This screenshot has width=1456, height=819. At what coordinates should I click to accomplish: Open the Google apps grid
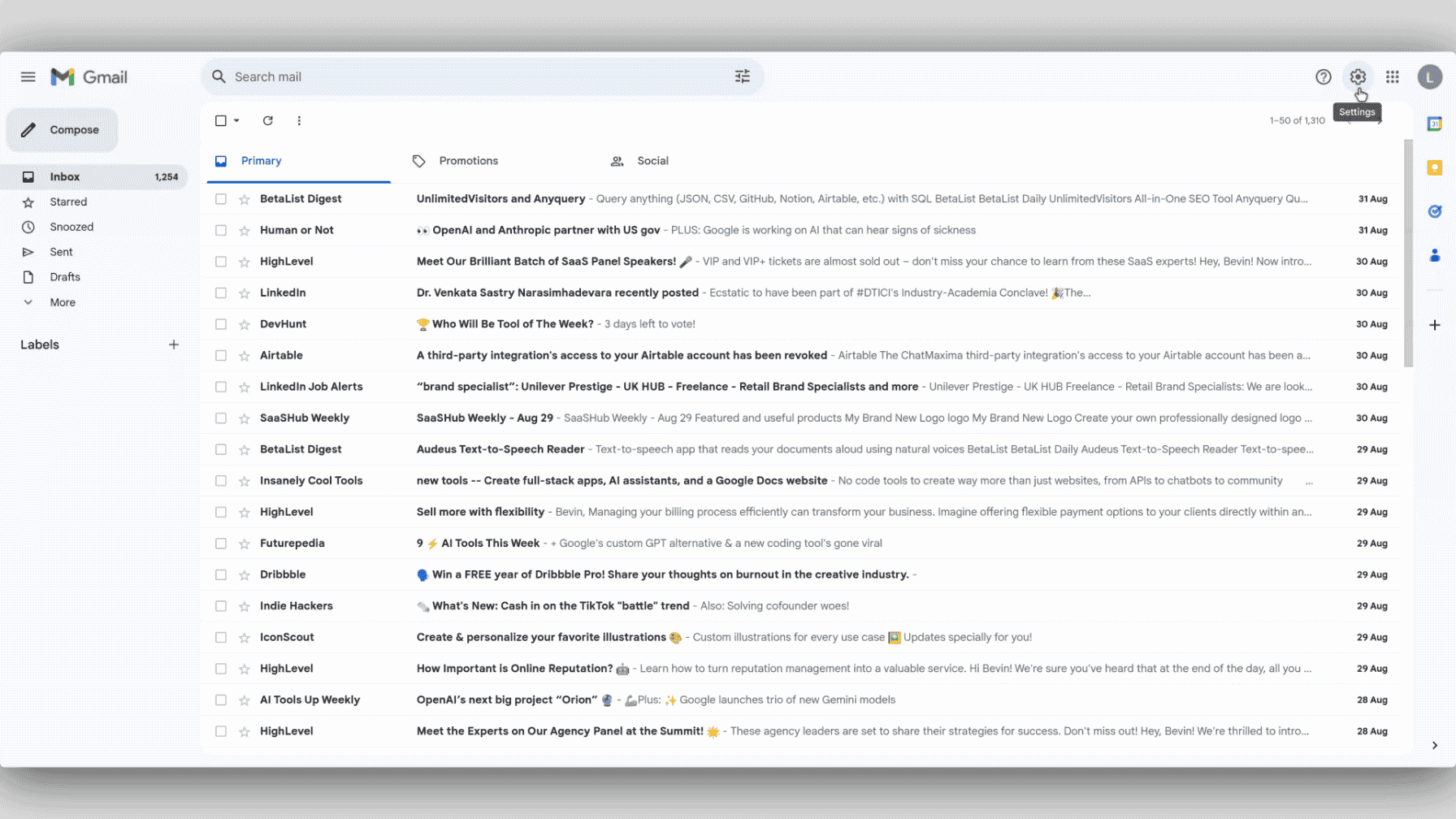tap(1393, 77)
